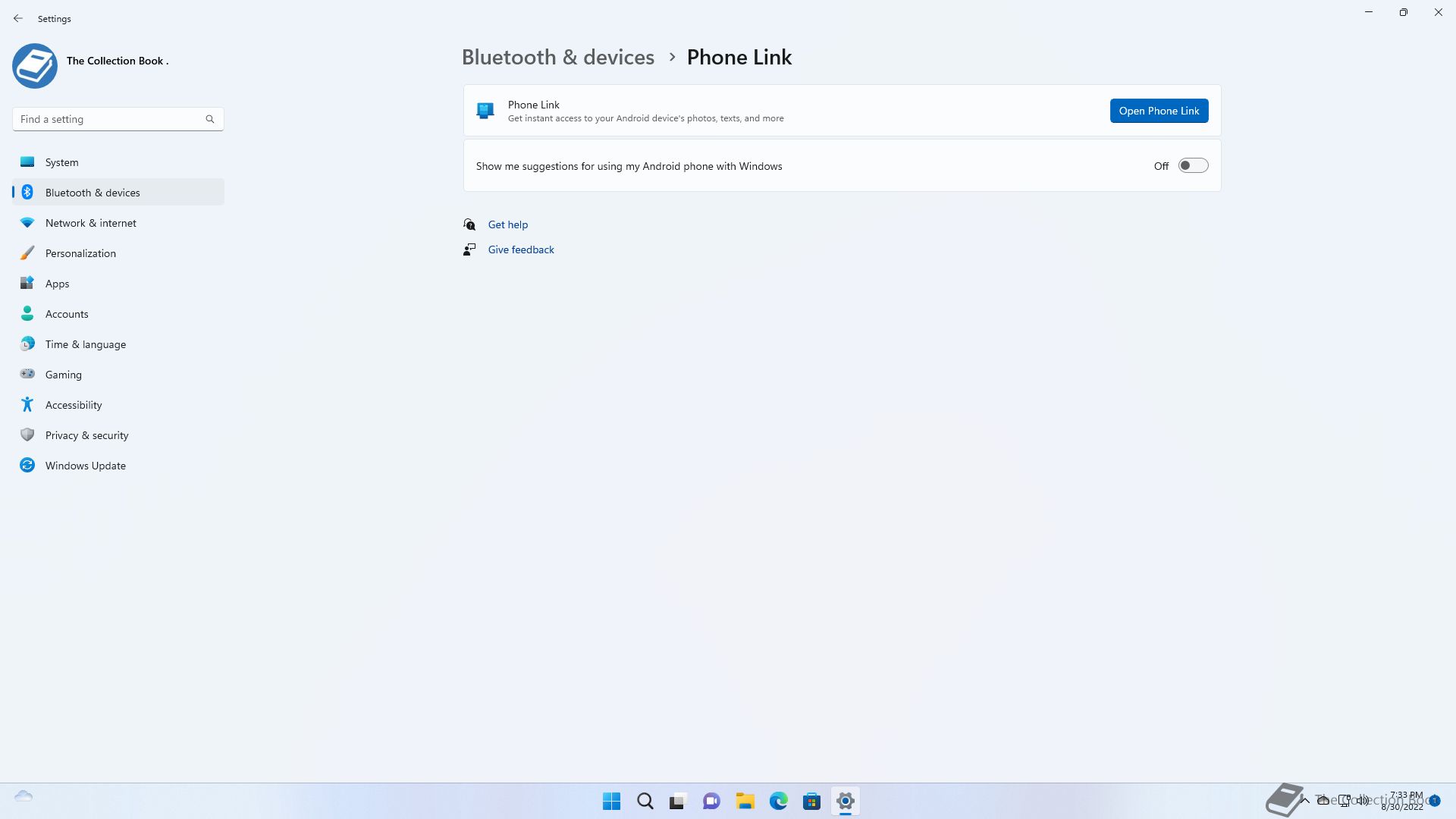Go to Windows Update
This screenshot has height=819, width=1456.
coord(118,465)
